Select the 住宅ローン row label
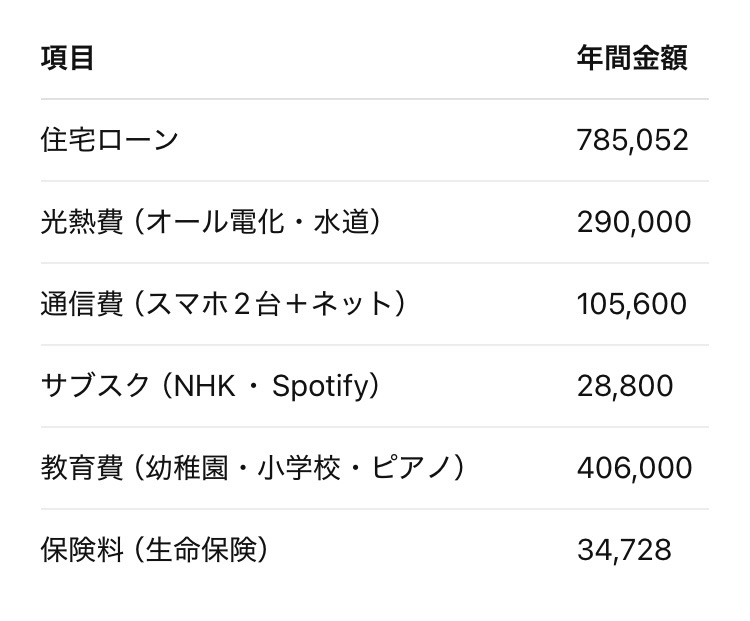The image size is (750, 621). coord(109,139)
